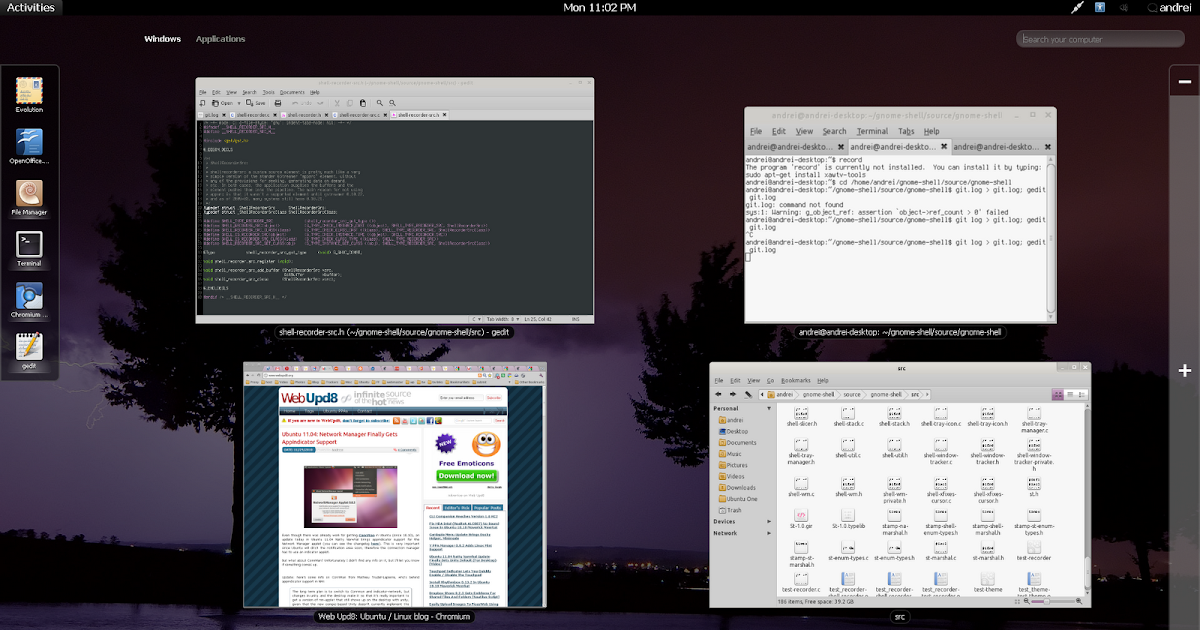Go back using the file manager's back arrow
Screen dimensions: 1200x630
[x=718, y=393]
